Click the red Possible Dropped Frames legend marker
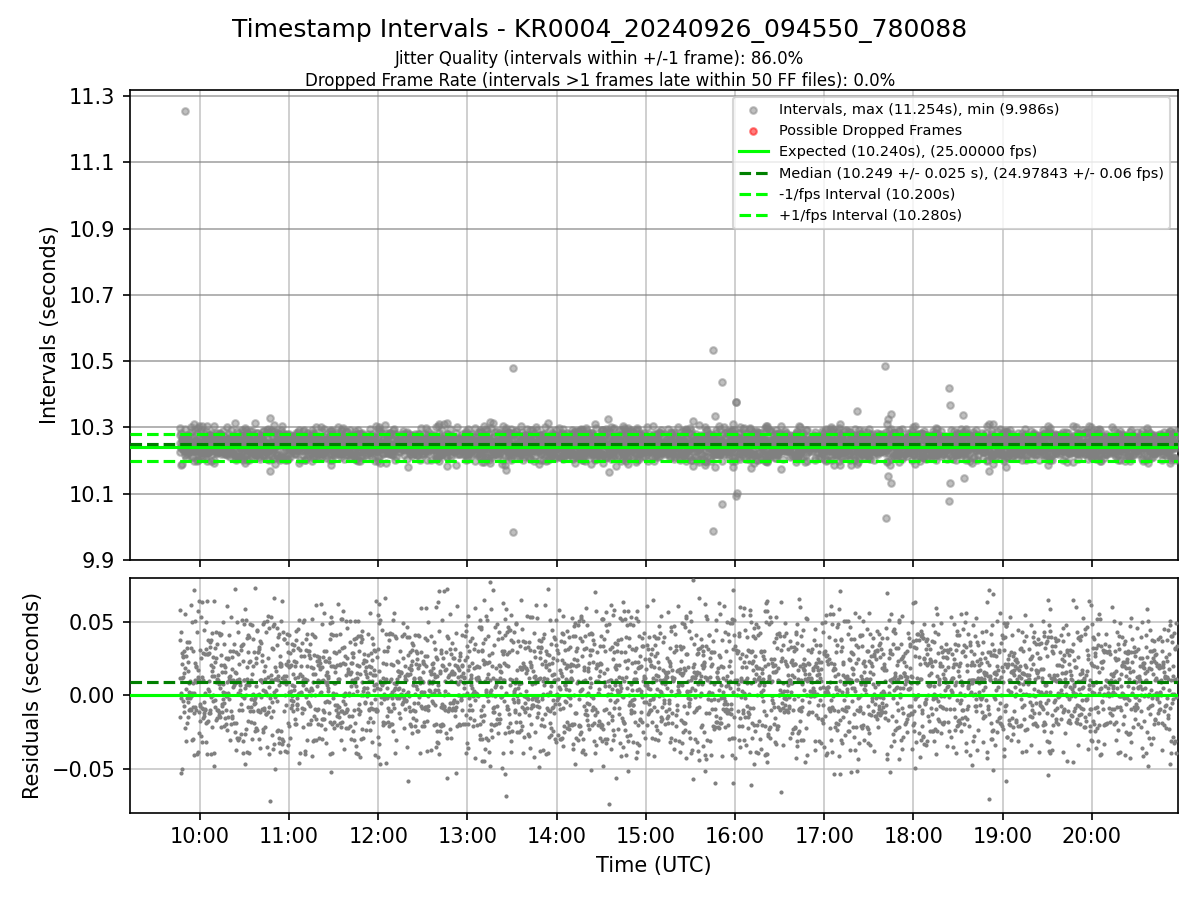This screenshot has height=900, width=1200. [754, 131]
